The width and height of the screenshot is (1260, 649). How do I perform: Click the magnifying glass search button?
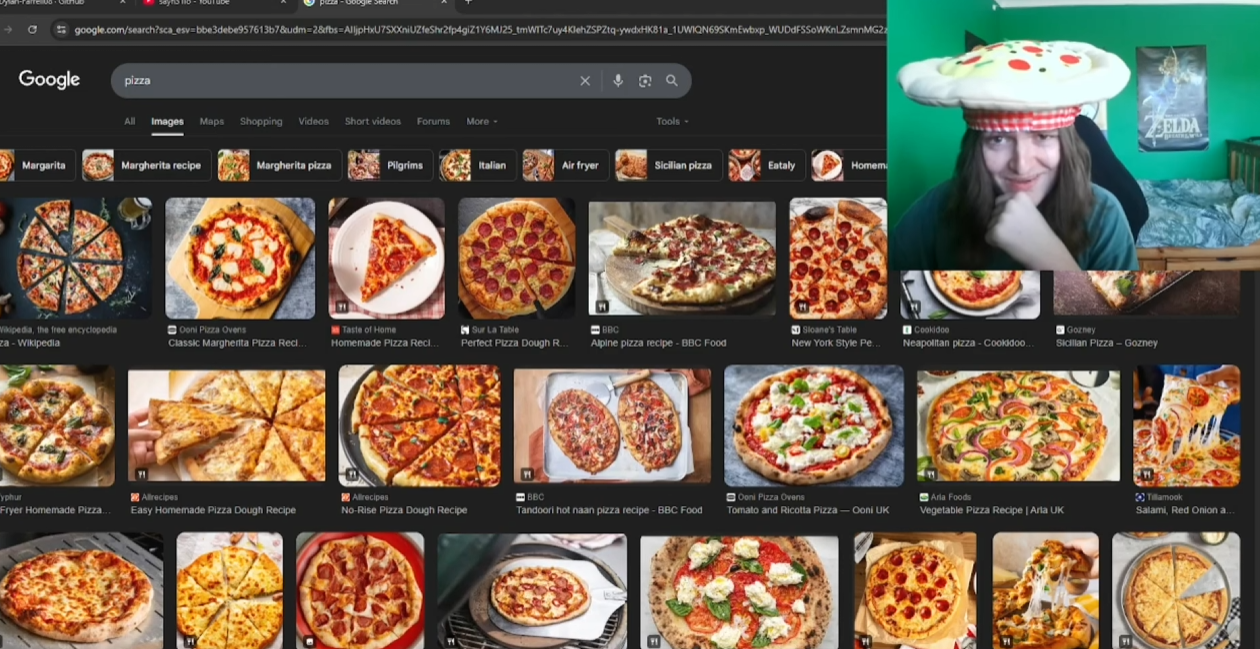672,81
